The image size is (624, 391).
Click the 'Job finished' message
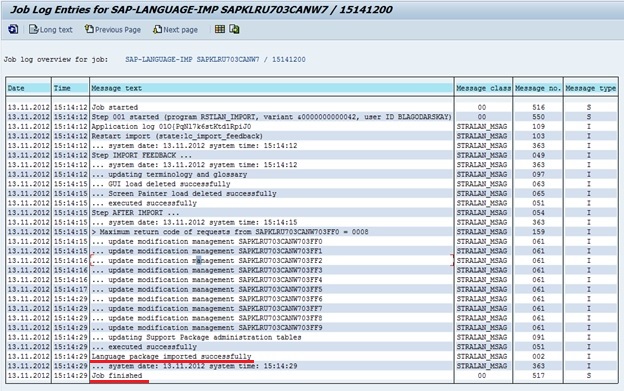[x=117, y=375]
